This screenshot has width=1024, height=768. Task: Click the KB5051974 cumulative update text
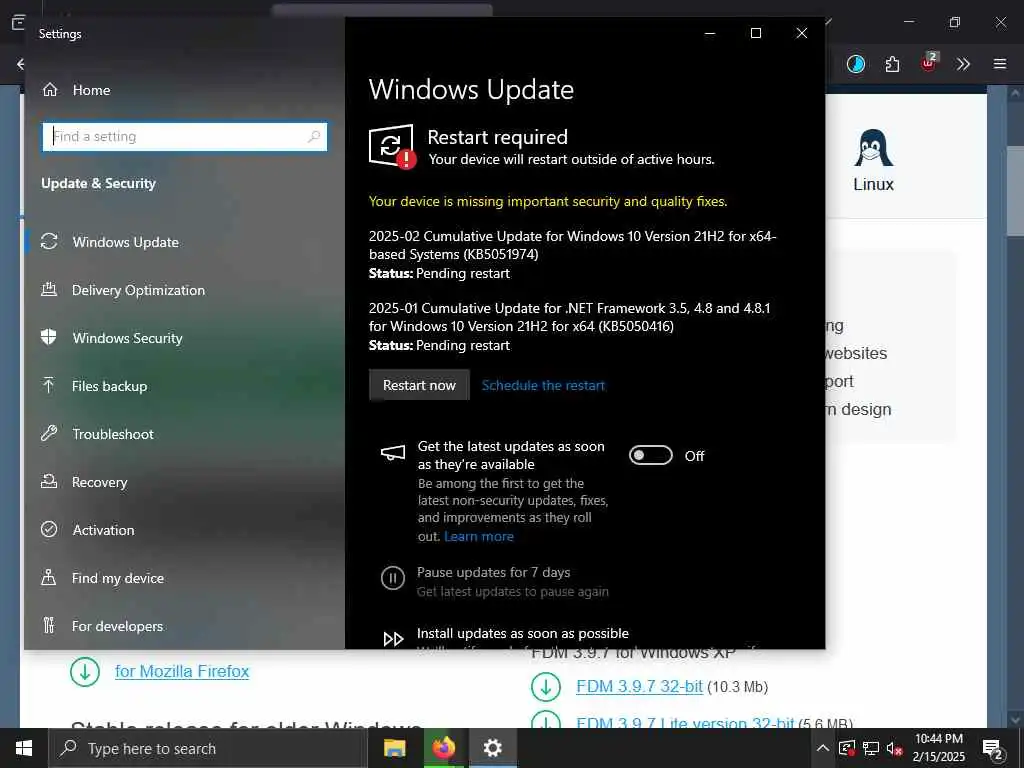coord(572,246)
